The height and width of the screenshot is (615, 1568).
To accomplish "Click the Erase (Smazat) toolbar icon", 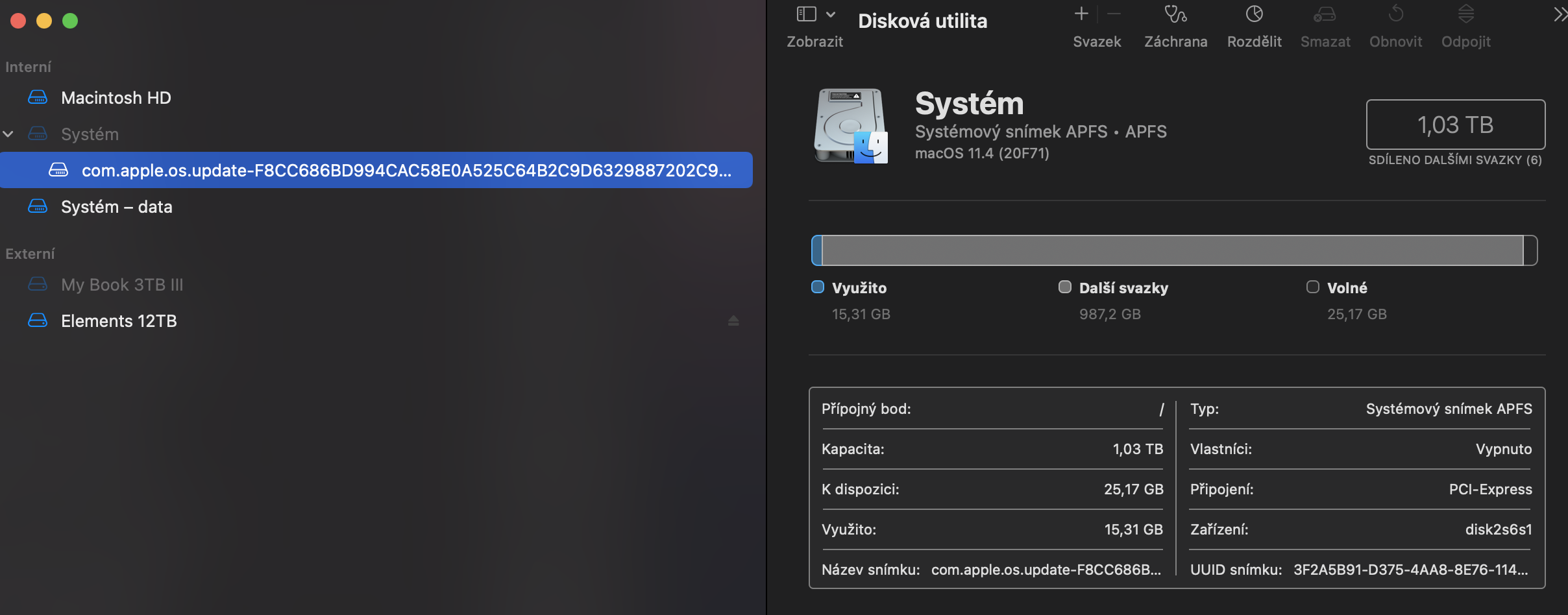I will (x=1325, y=14).
